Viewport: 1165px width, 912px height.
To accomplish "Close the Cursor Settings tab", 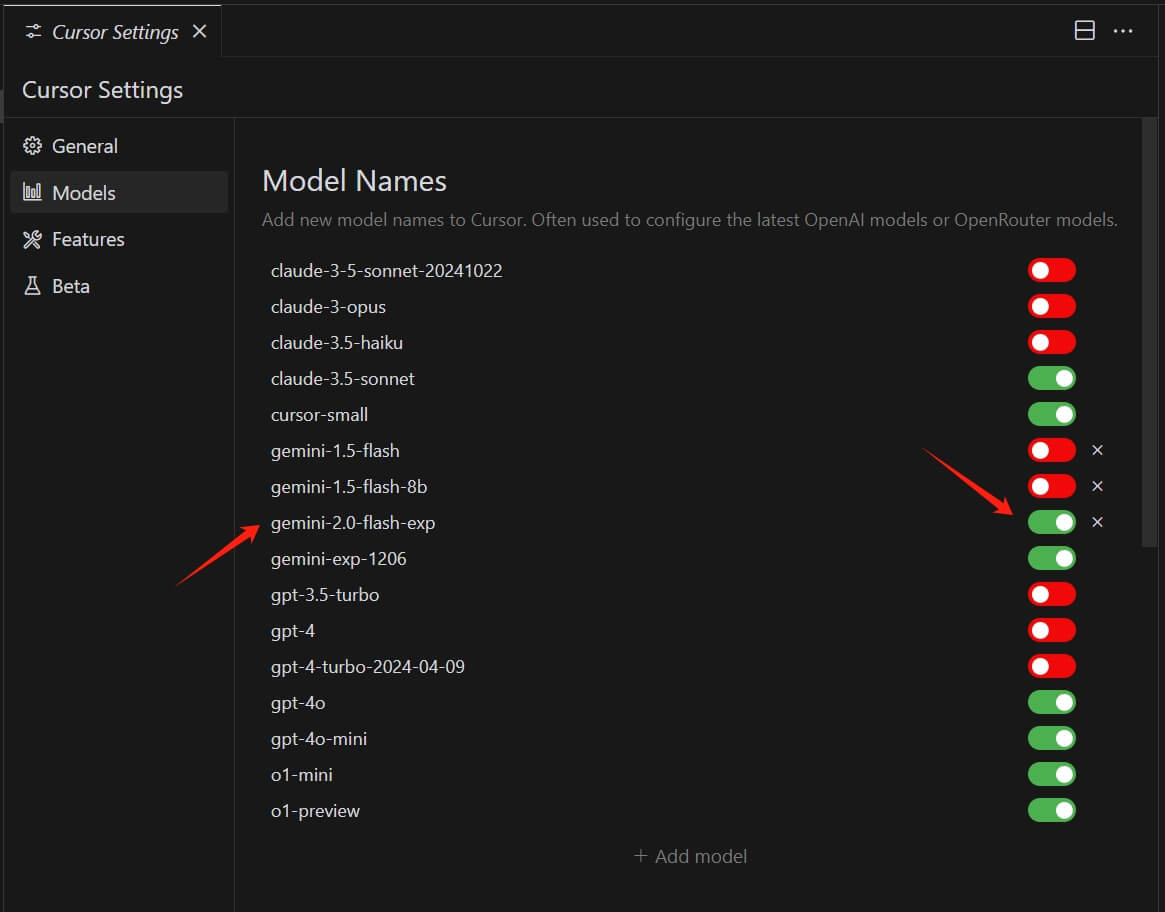I will (199, 31).
